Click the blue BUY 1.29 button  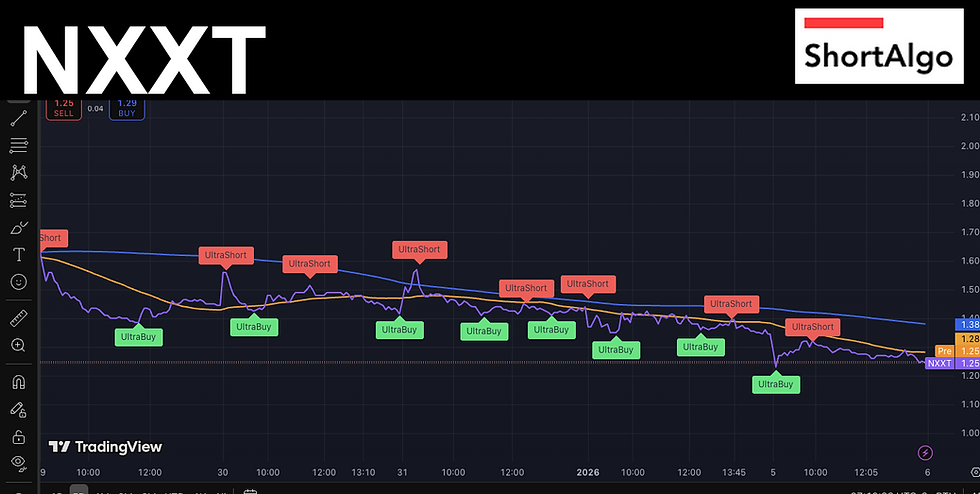127,108
